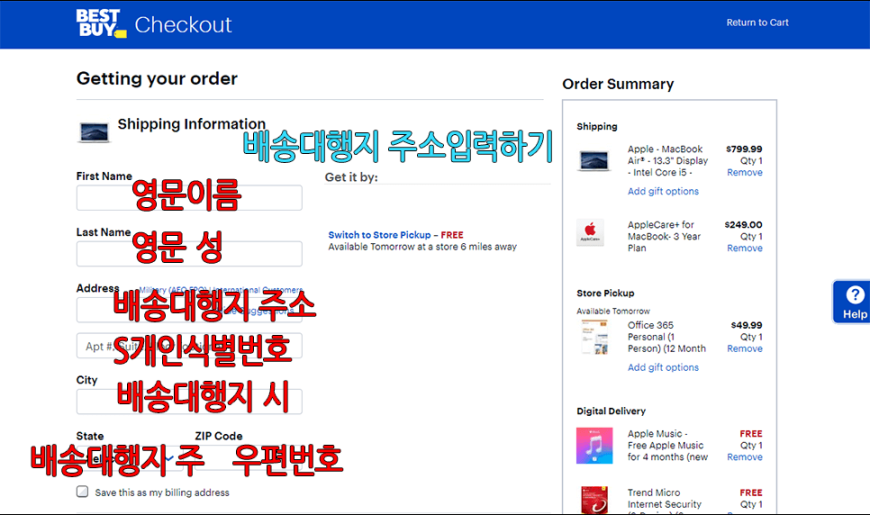Open the State dropdown

pos(130,458)
